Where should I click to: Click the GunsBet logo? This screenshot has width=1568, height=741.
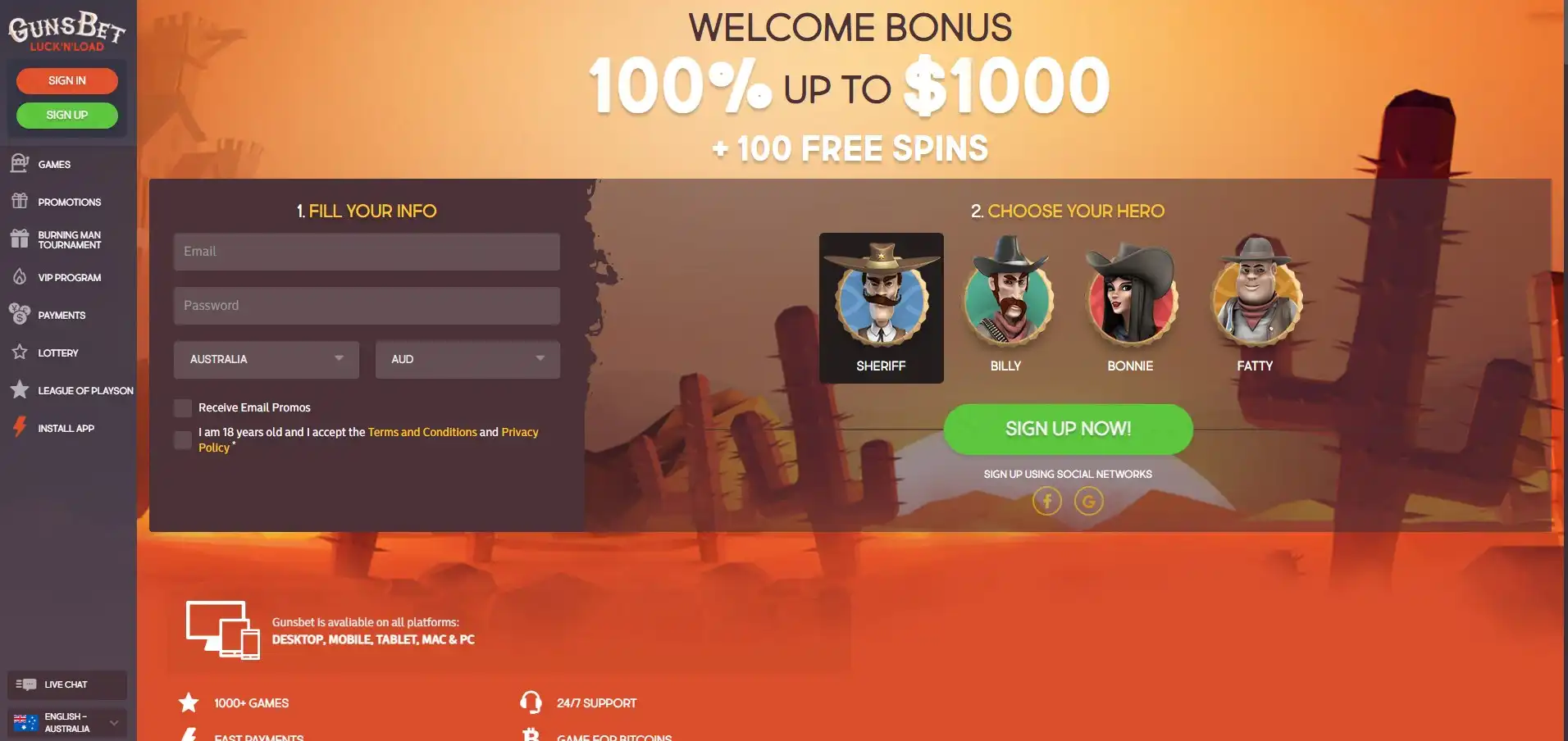click(67, 31)
